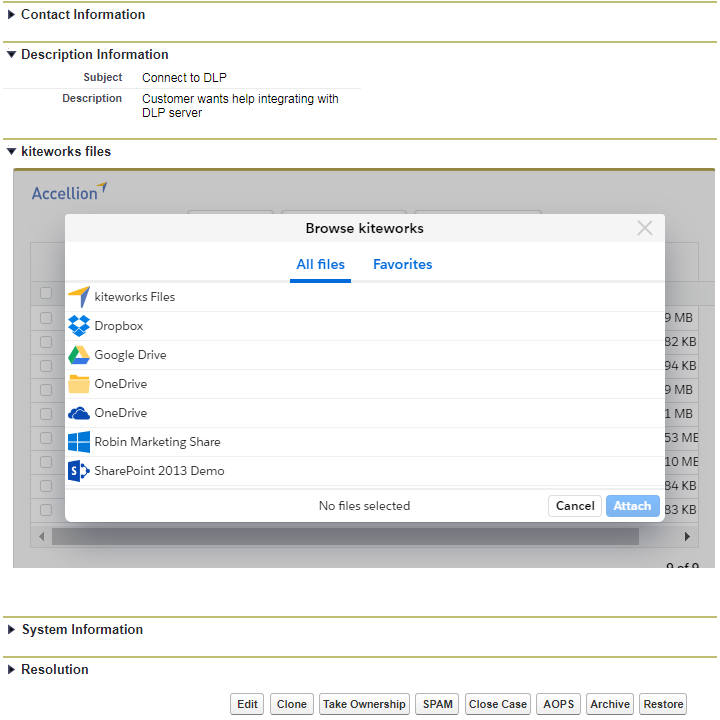This screenshot has height=720, width=720.
Task: Click the blue cloud OneDrive icon
Action: tap(79, 413)
